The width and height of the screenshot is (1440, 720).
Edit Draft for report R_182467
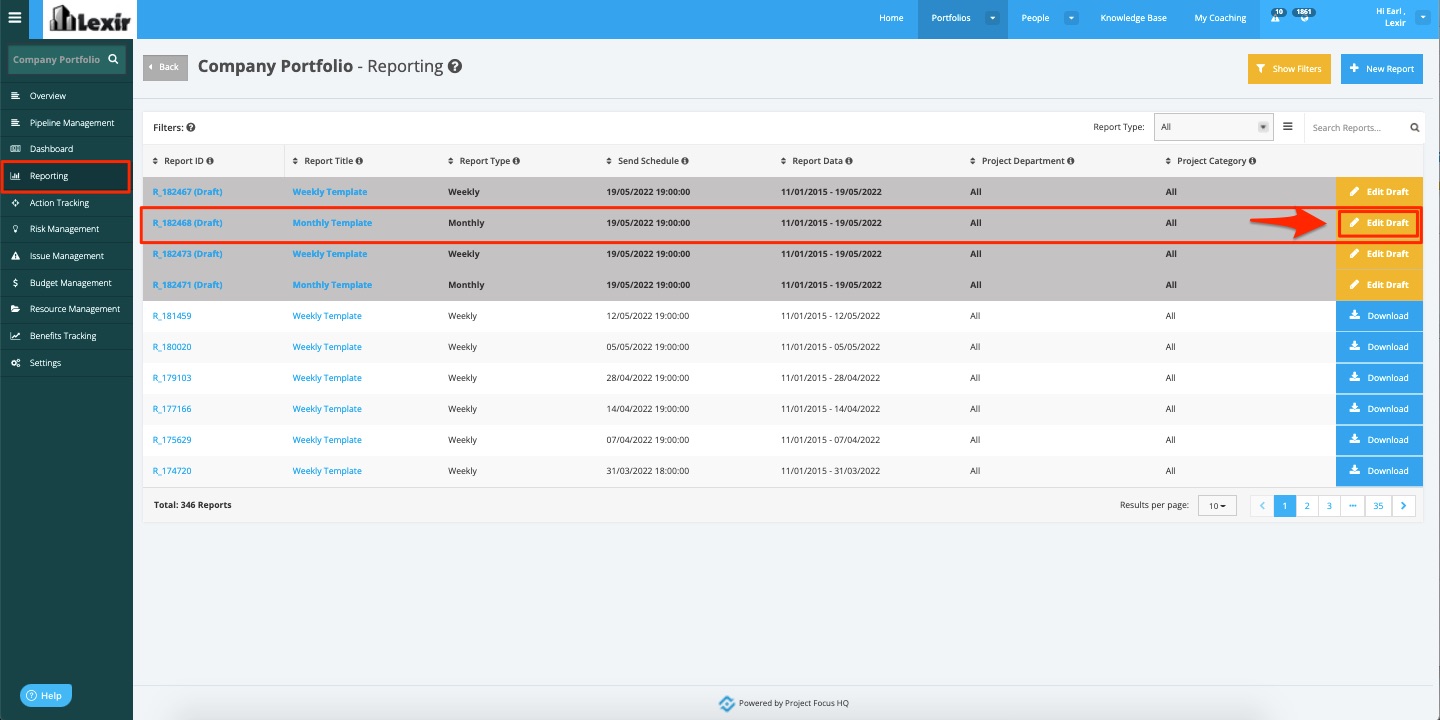1379,192
